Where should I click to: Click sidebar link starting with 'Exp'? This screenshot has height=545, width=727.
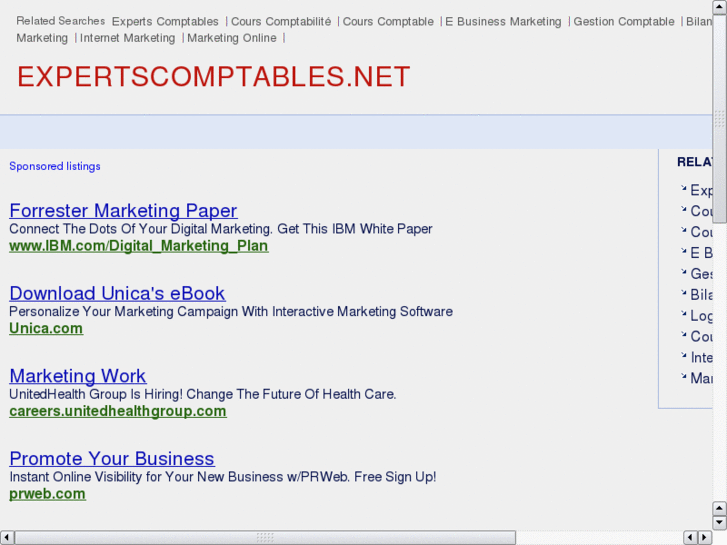(x=701, y=190)
